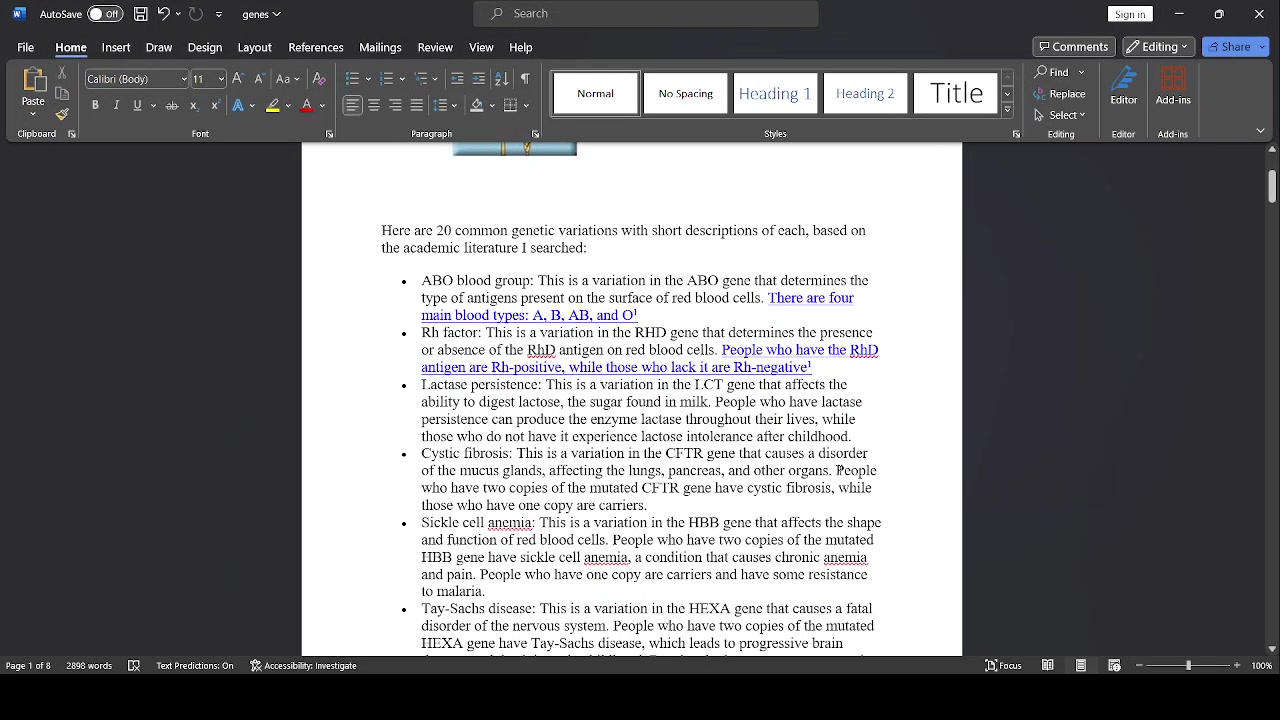Image resolution: width=1280 pixels, height=720 pixels.
Task: Click the zoom slider in status bar
Action: pyautogui.click(x=1188, y=666)
